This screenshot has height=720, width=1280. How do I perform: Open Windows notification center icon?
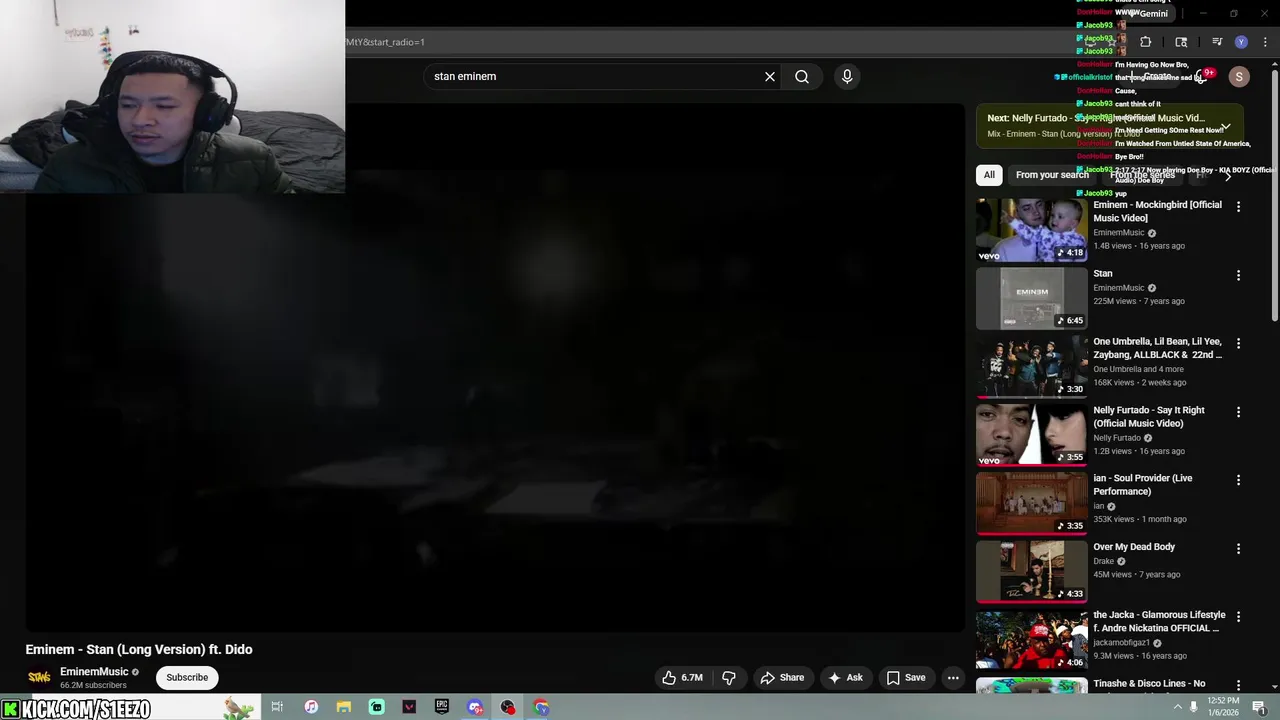[x=1260, y=708]
